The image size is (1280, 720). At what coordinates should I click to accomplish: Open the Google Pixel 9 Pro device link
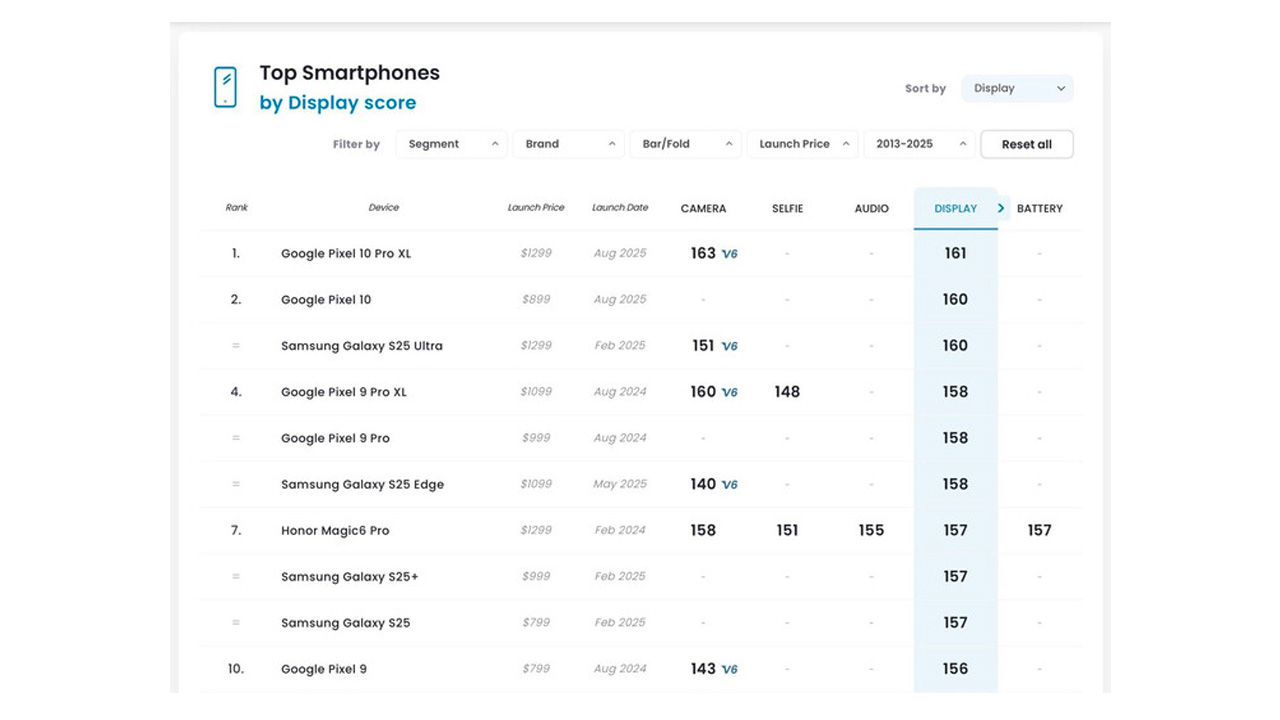335,438
